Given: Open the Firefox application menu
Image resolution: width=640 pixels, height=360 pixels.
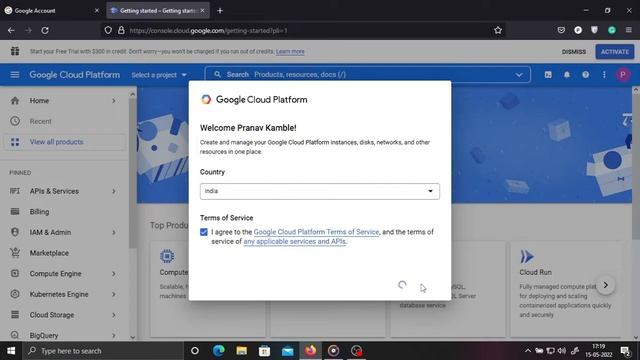Looking at the screenshot, I should pos(629,30).
